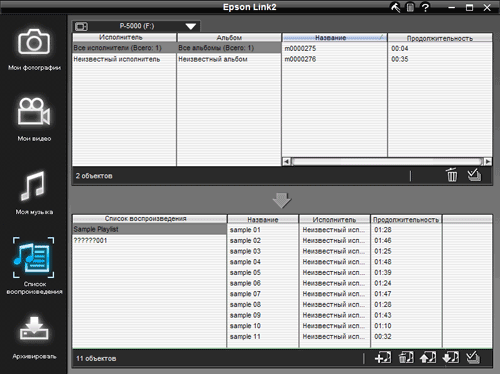Viewport: 500px width, 374px height.
Task: Open the Archive (backup) section icon
Action: click(34, 328)
